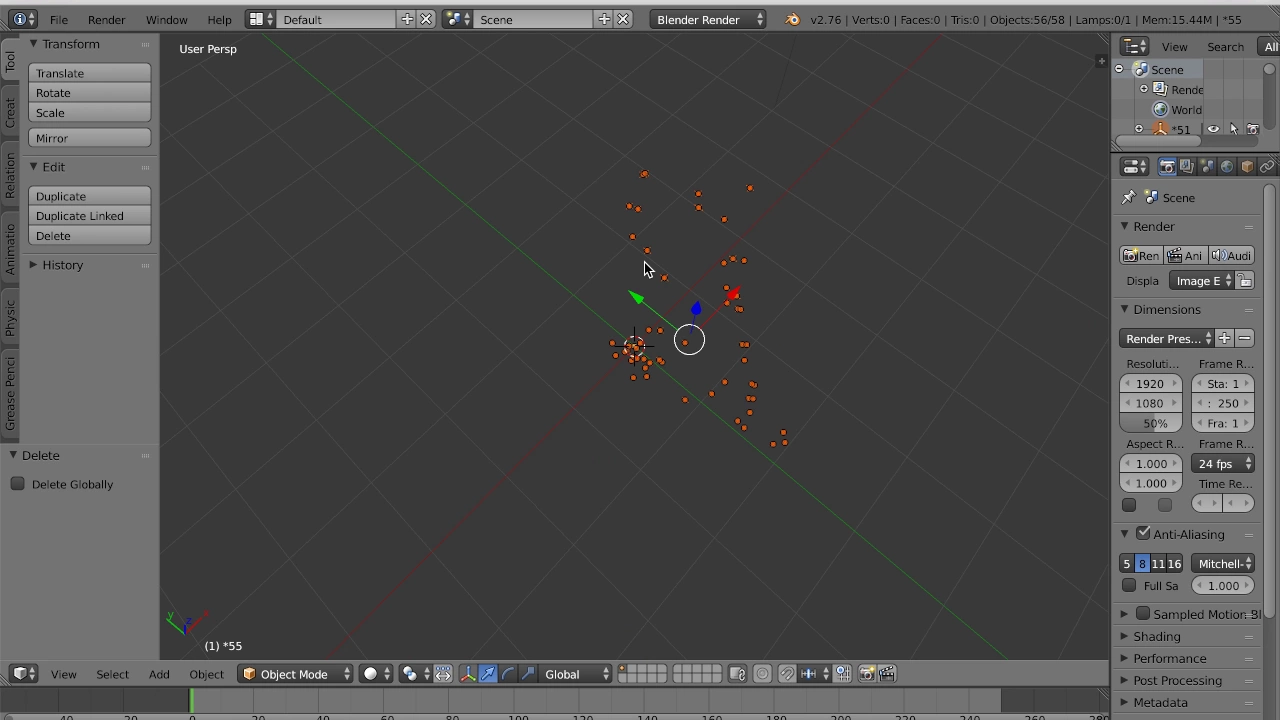The image size is (1280, 720).
Task: Click the Rotate button
Action: coord(90,93)
